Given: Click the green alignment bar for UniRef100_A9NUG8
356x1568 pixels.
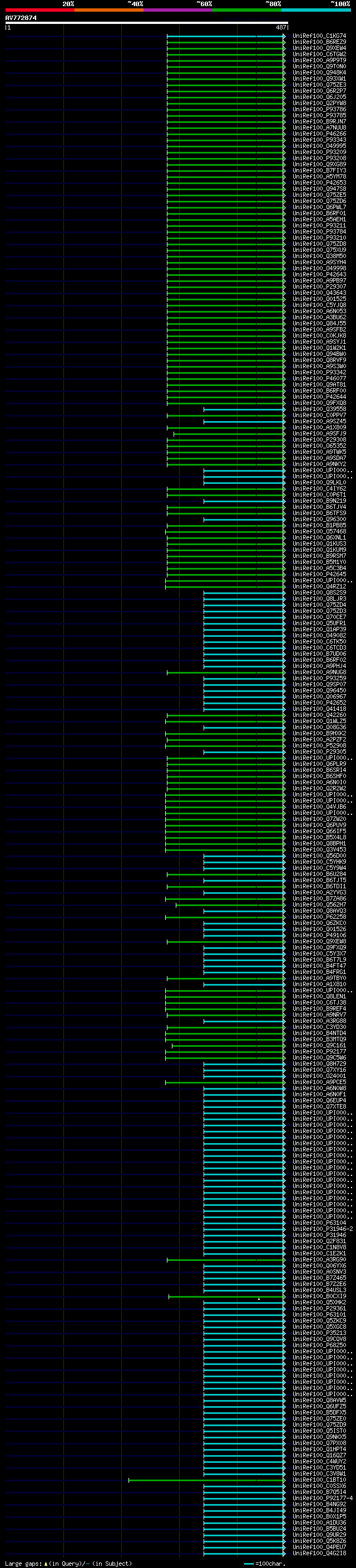Looking at the screenshot, I should [x=226, y=672].
